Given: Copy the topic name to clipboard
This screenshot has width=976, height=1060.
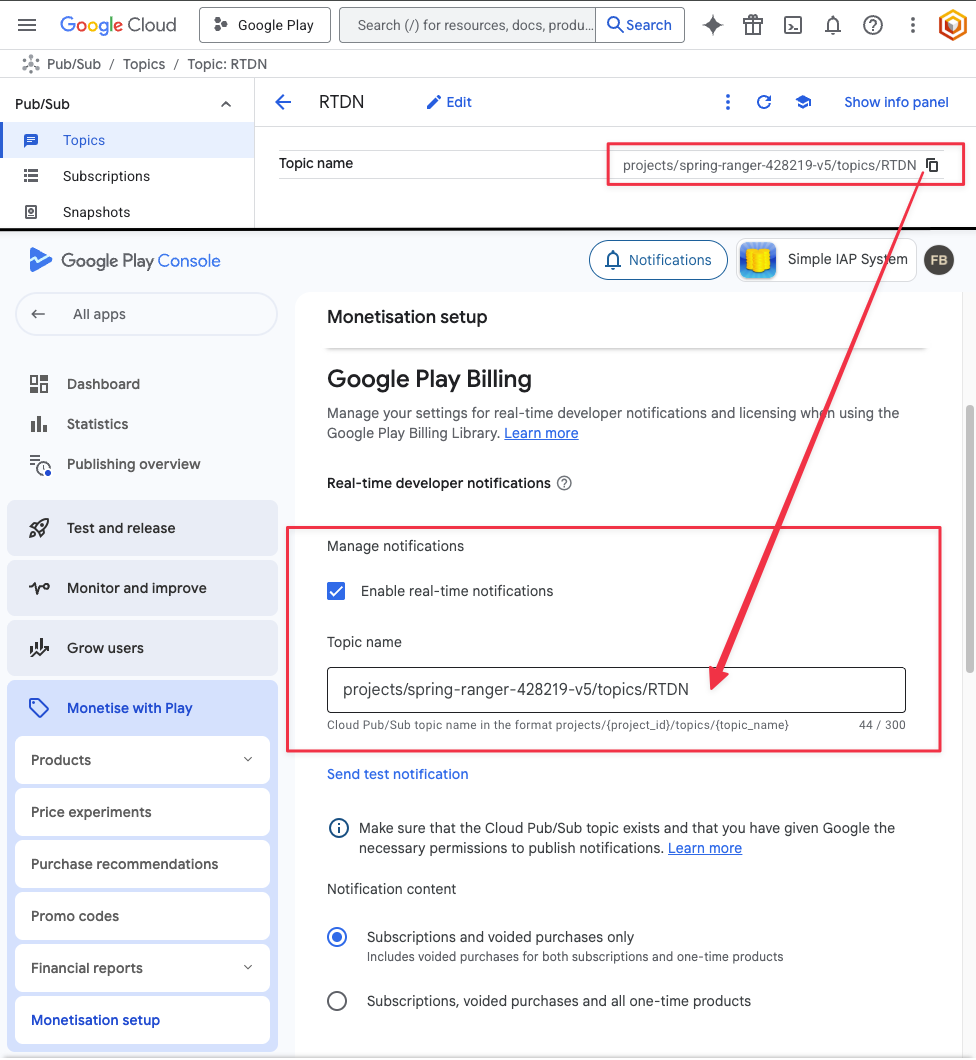Looking at the screenshot, I should [x=932, y=165].
